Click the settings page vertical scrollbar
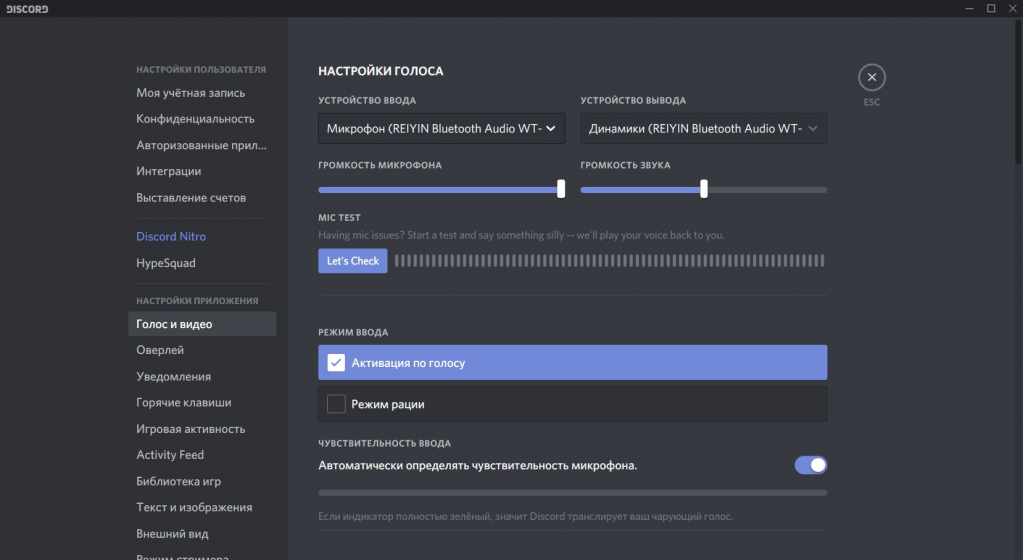Image resolution: width=1023 pixels, height=560 pixels. (1018, 100)
